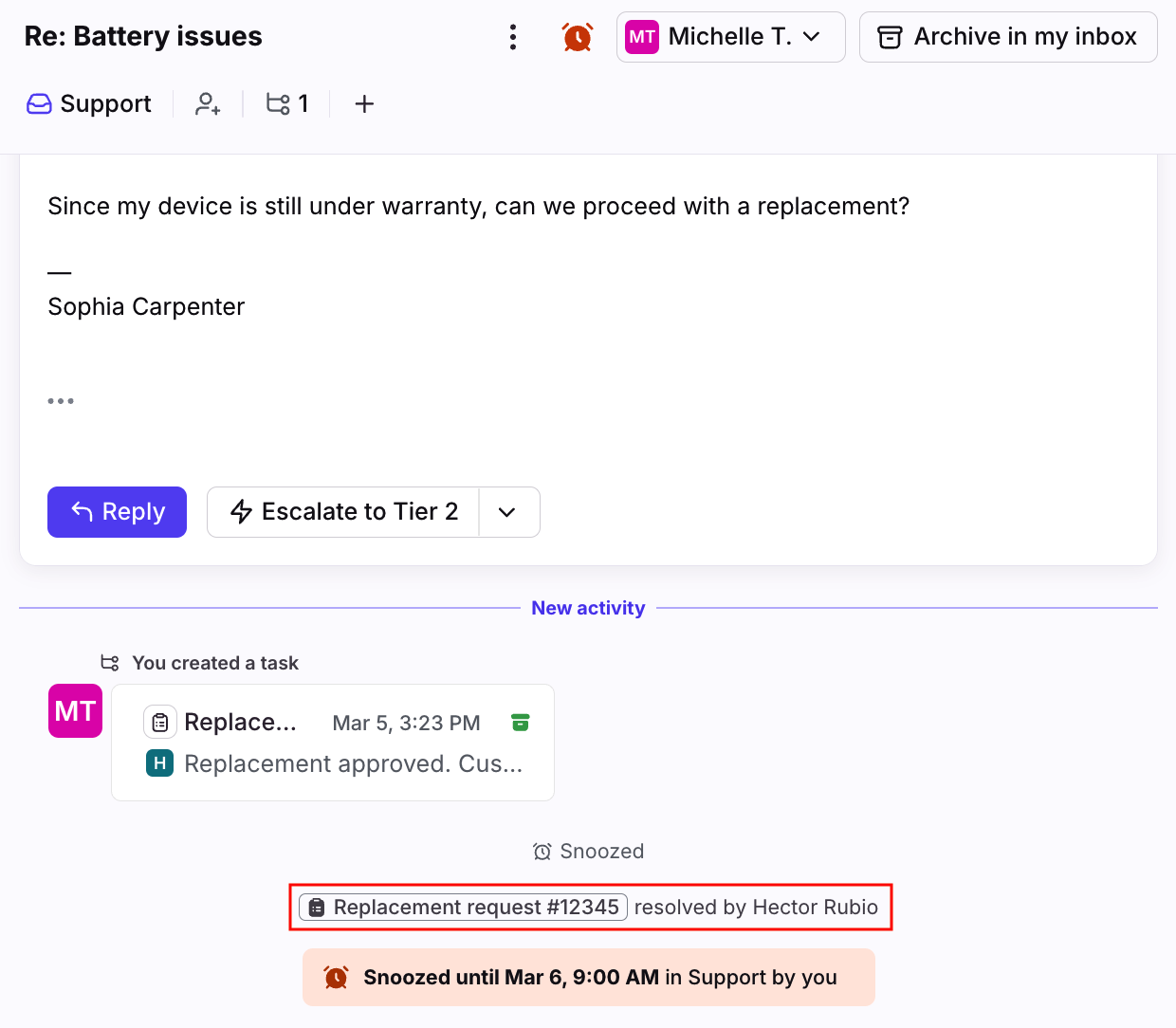
Task: Click the add participant icon
Action: (x=208, y=103)
